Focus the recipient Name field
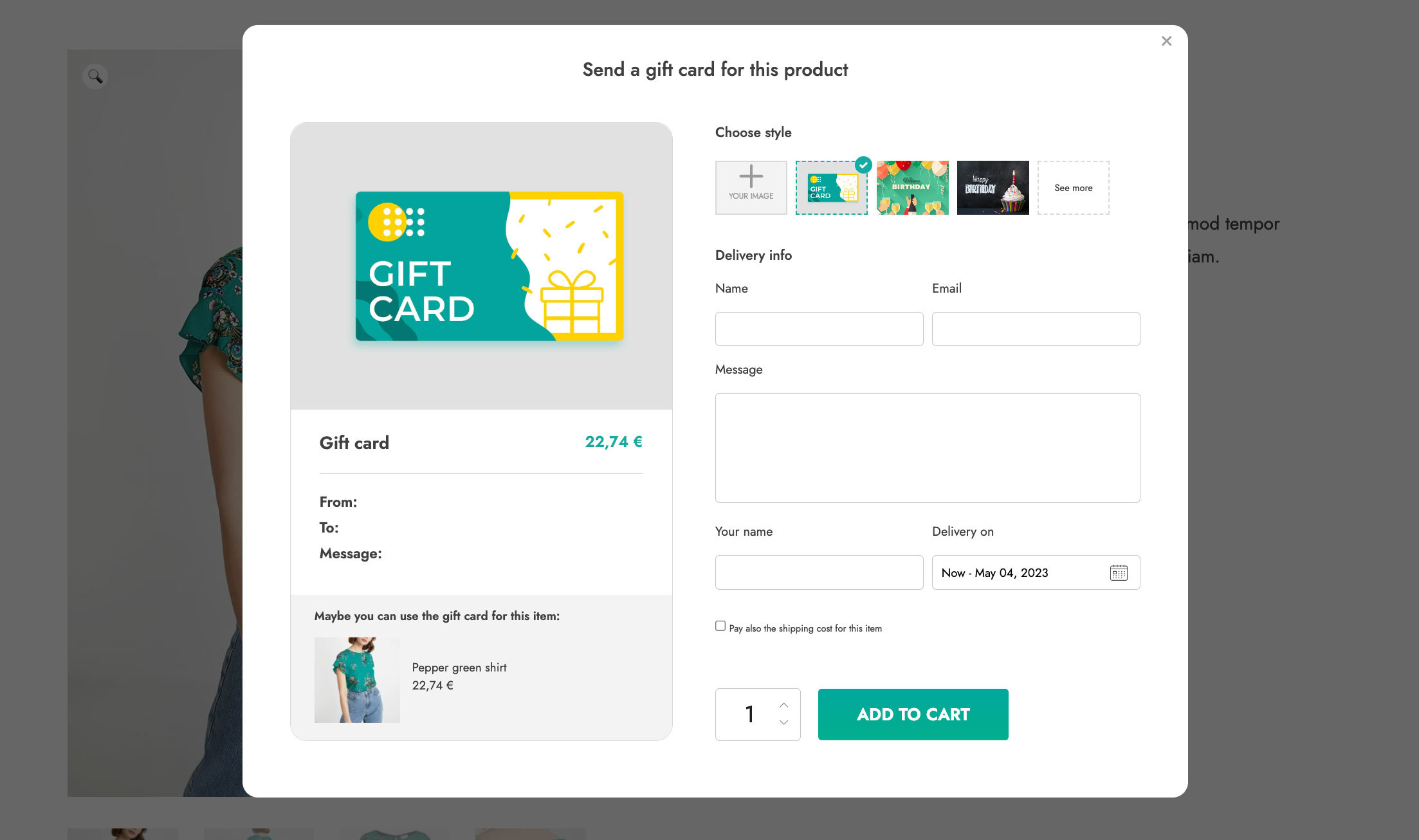1419x840 pixels. point(819,329)
